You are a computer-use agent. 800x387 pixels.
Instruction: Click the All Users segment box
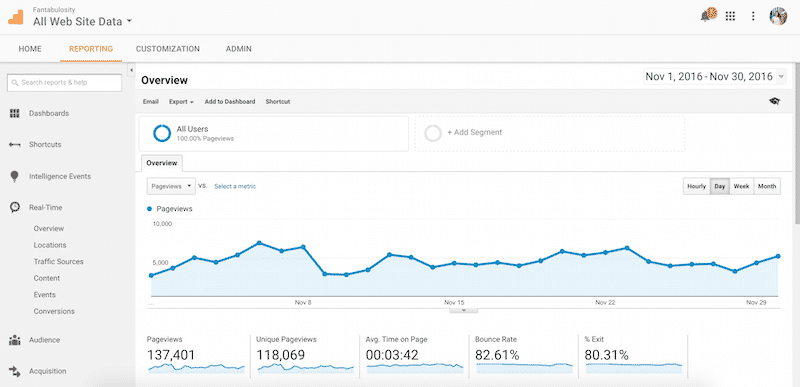[274, 134]
